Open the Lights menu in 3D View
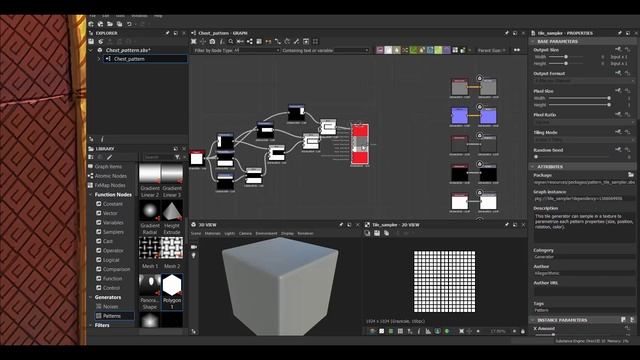Viewport: 640px width, 360px height. tap(230, 233)
